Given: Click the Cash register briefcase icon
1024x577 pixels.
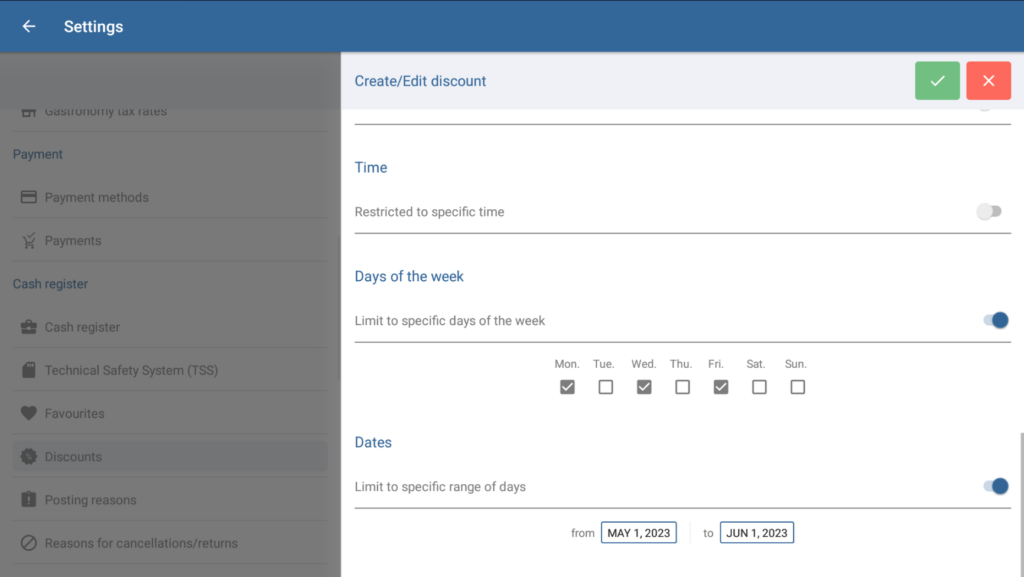Looking at the screenshot, I should [x=29, y=327].
